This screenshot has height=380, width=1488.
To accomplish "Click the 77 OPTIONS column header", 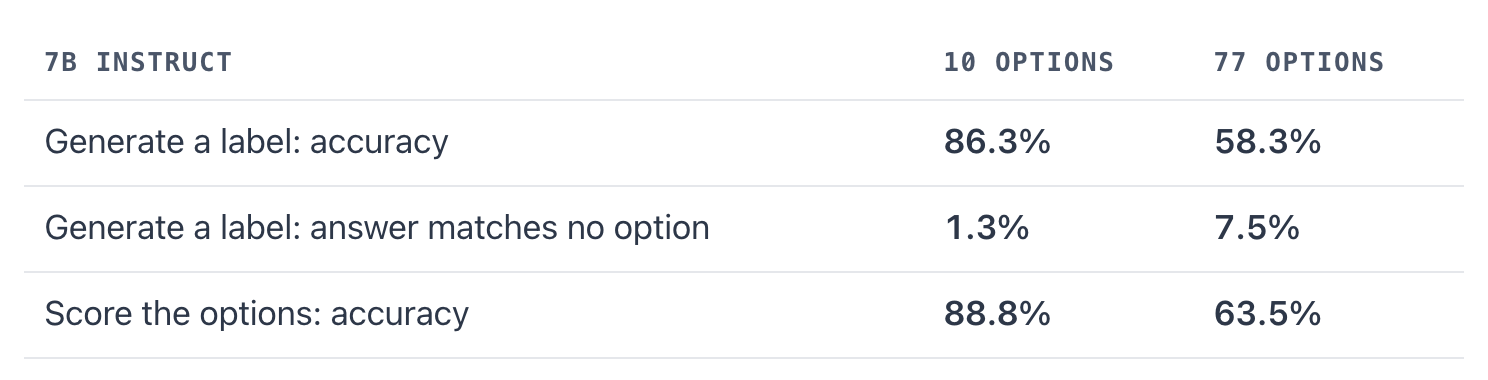I will tap(1299, 62).
